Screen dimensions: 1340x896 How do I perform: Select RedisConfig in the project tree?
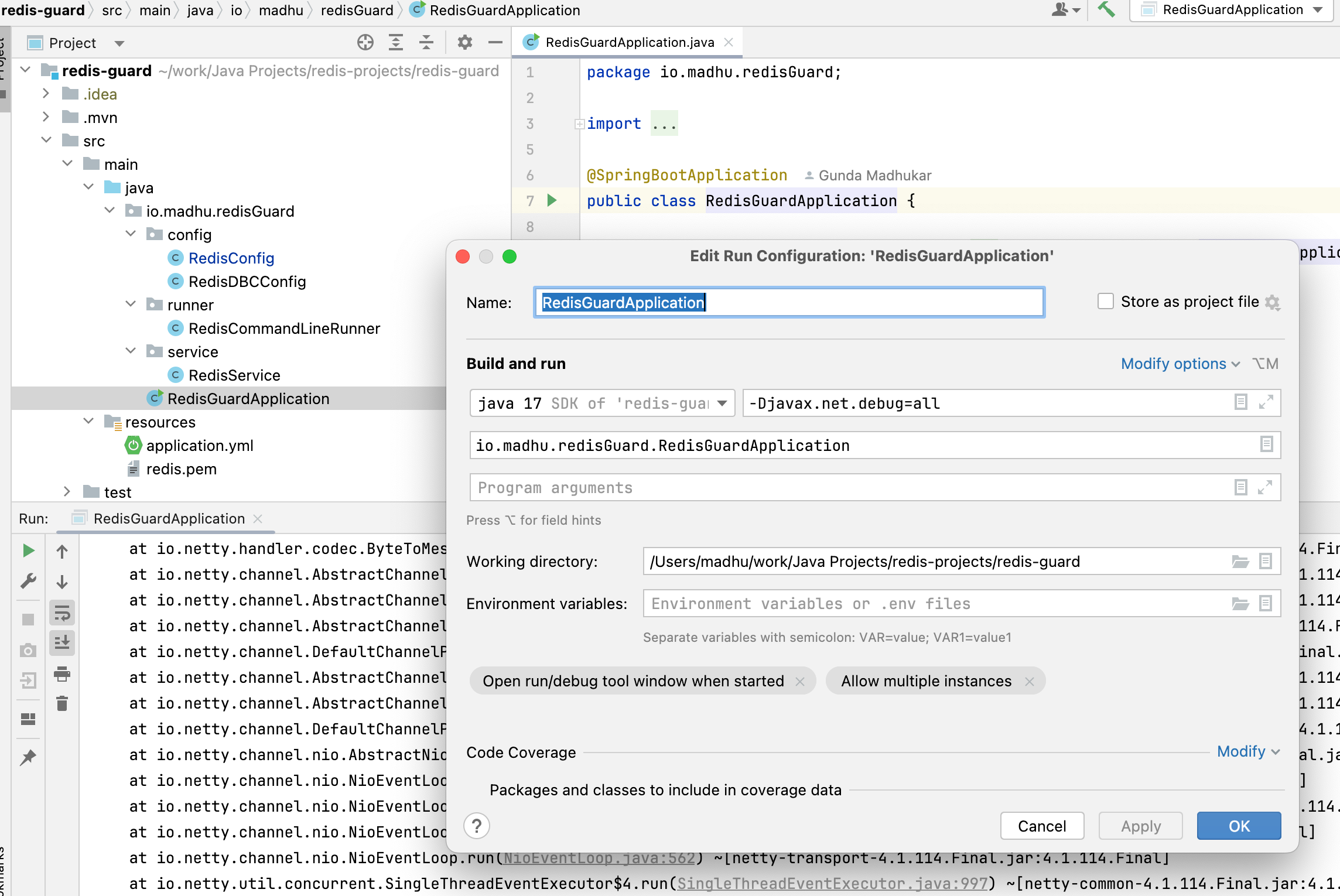tap(231, 258)
